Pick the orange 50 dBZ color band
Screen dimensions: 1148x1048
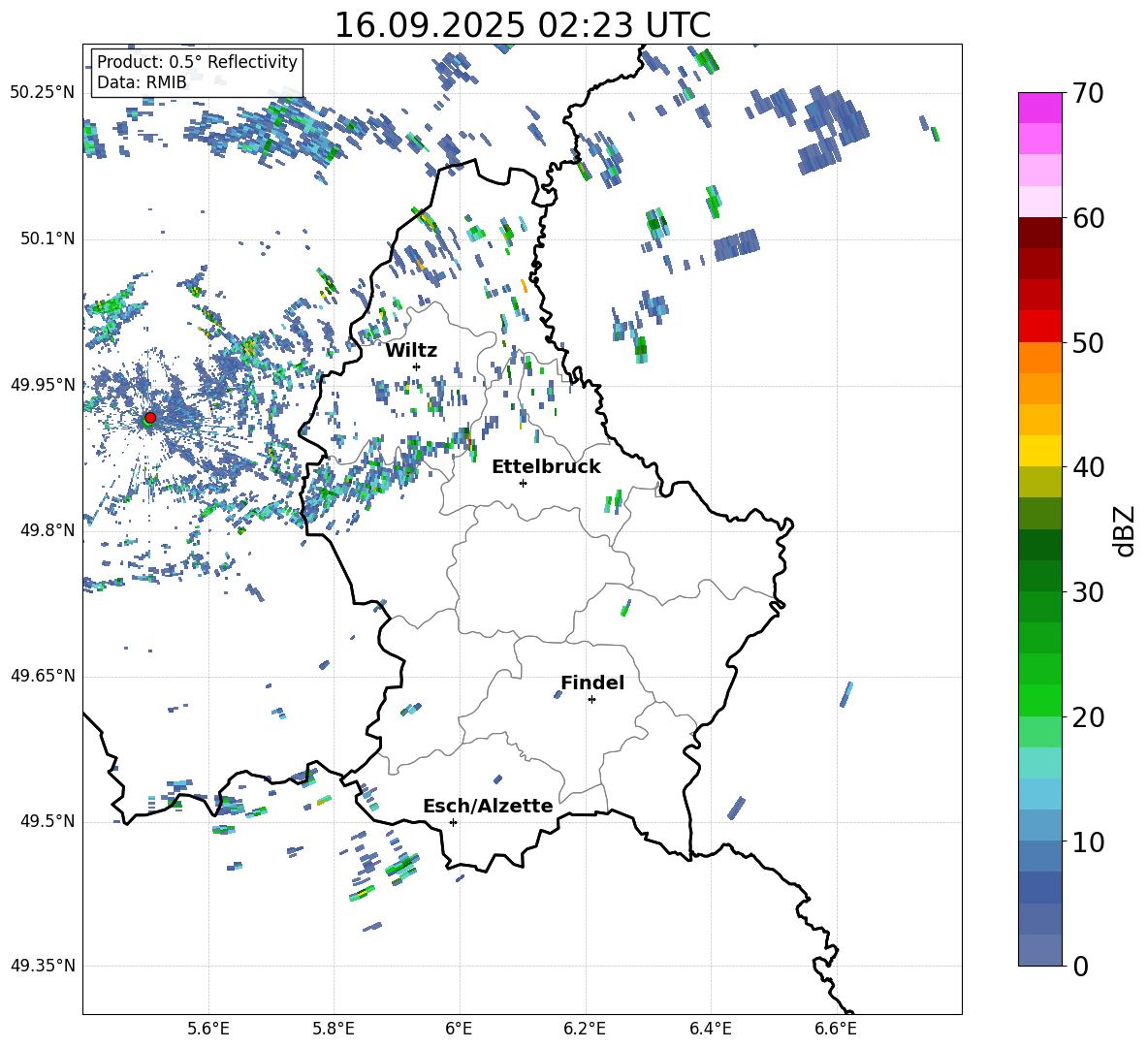[1039, 357]
